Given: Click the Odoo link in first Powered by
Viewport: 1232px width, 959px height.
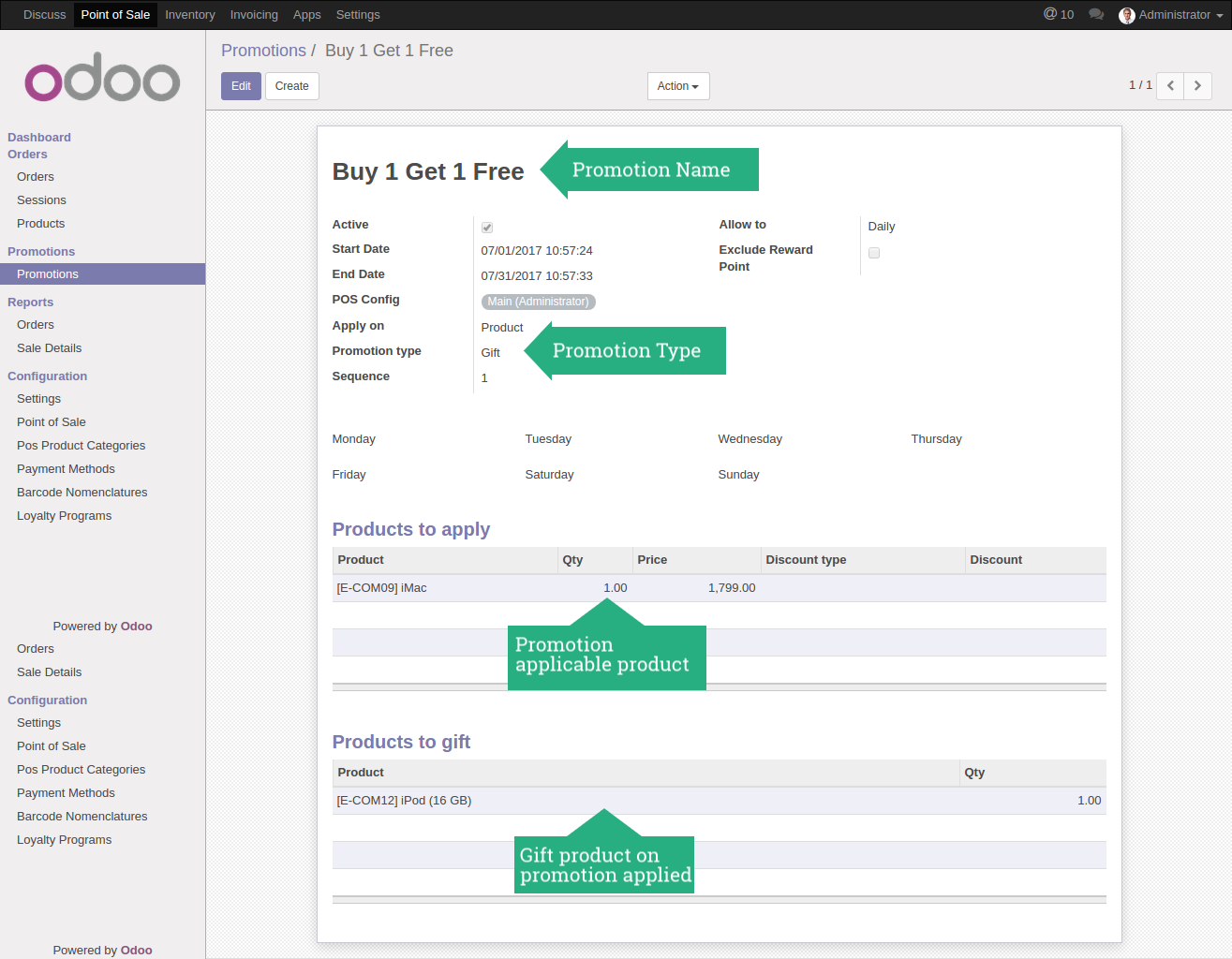Looking at the screenshot, I should click(x=137, y=627).
